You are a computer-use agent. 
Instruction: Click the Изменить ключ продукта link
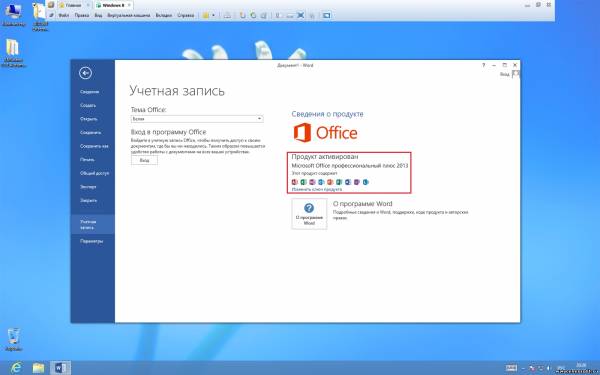point(317,189)
